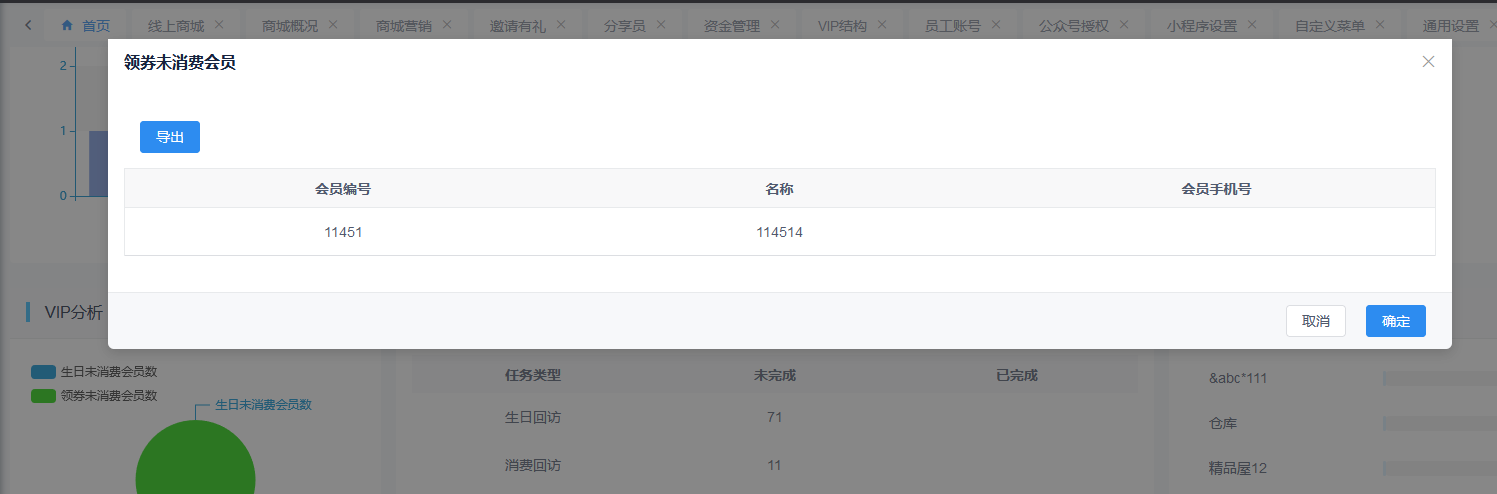The height and width of the screenshot is (494, 1497).
Task: Click the 生日回访 task row
Action: [x=775, y=417]
